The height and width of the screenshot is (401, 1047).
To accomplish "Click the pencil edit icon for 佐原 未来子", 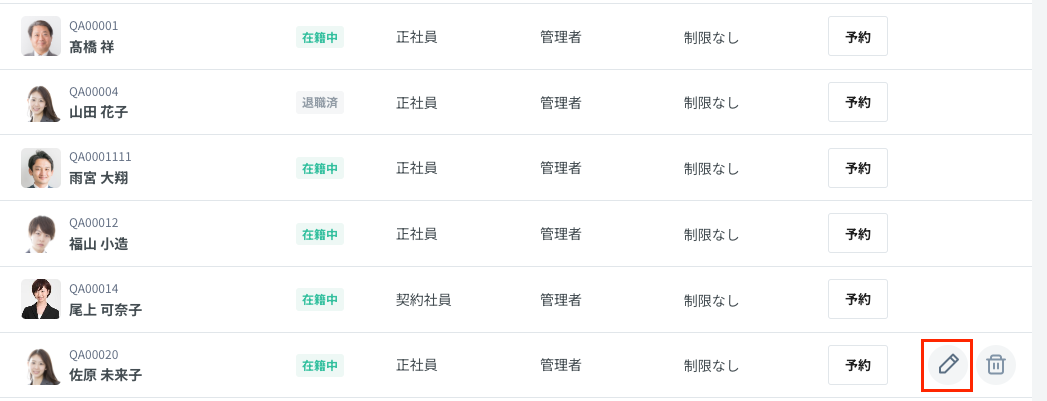I will 949,365.
